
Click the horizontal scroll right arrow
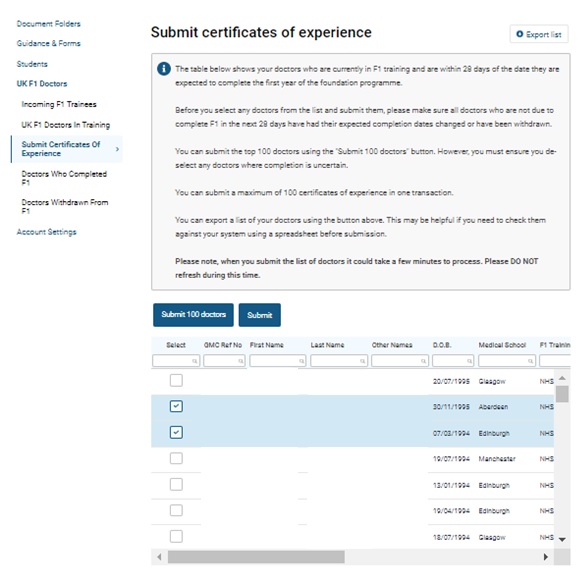546,557
